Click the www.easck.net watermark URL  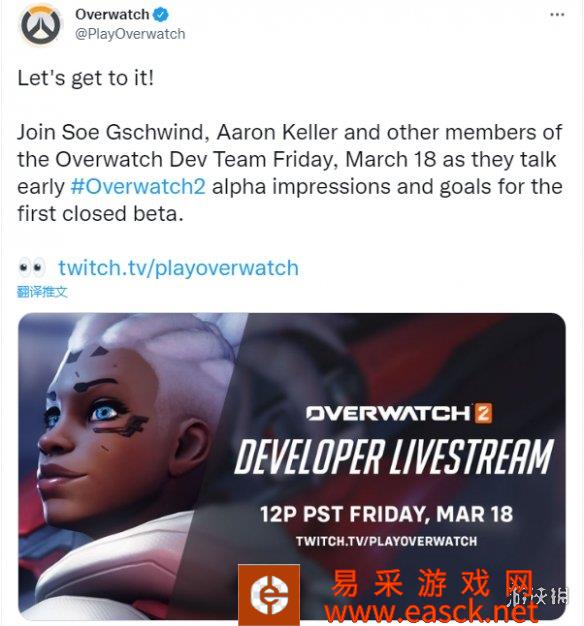click(431, 612)
